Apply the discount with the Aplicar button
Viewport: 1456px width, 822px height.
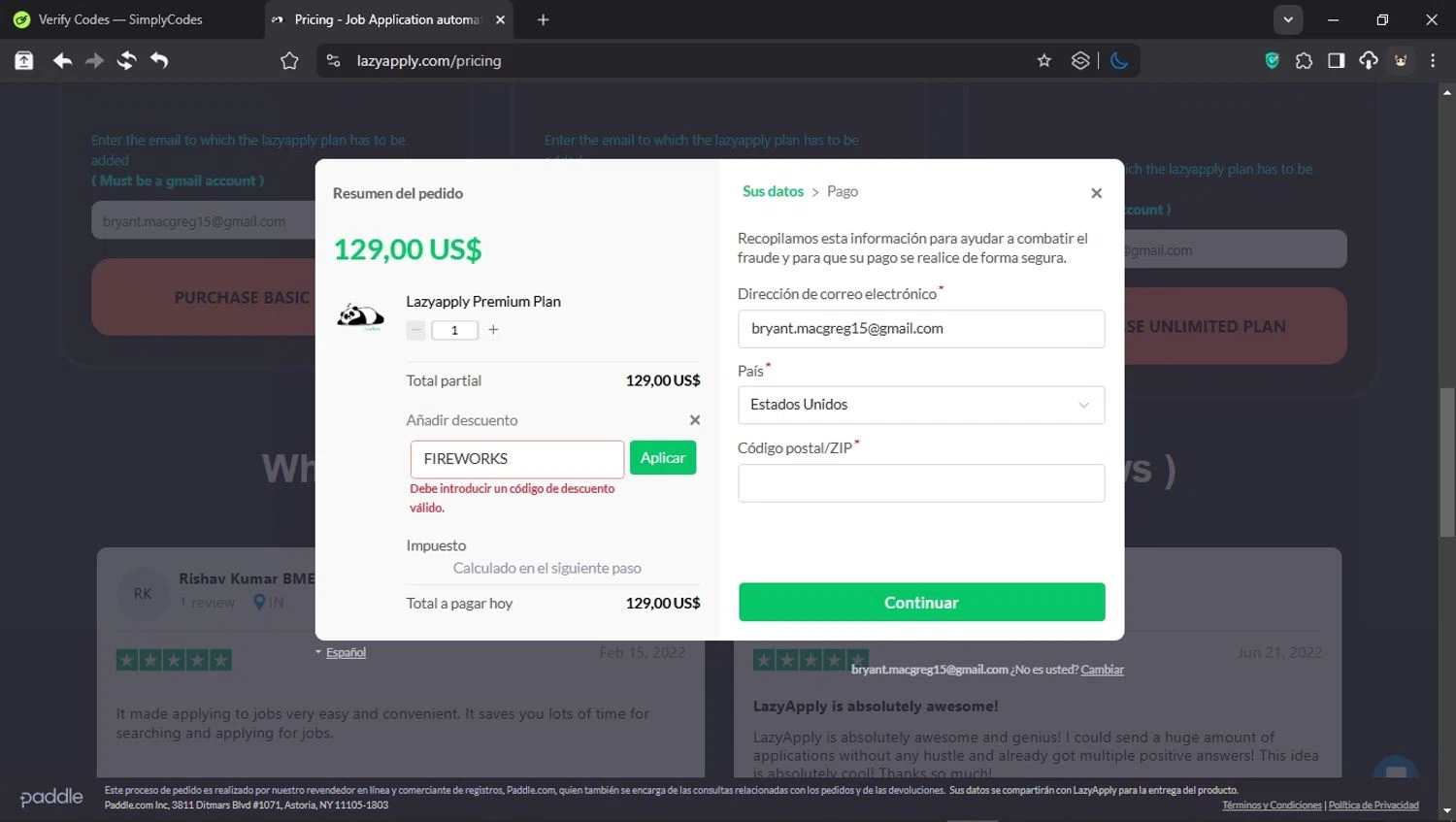pyautogui.click(x=663, y=458)
